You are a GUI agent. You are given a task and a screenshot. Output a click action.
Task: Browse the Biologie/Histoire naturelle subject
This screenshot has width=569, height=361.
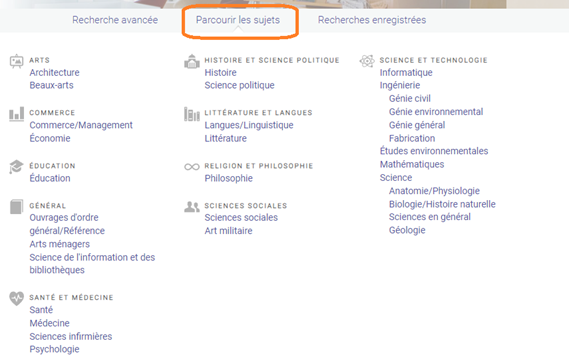[x=442, y=204]
